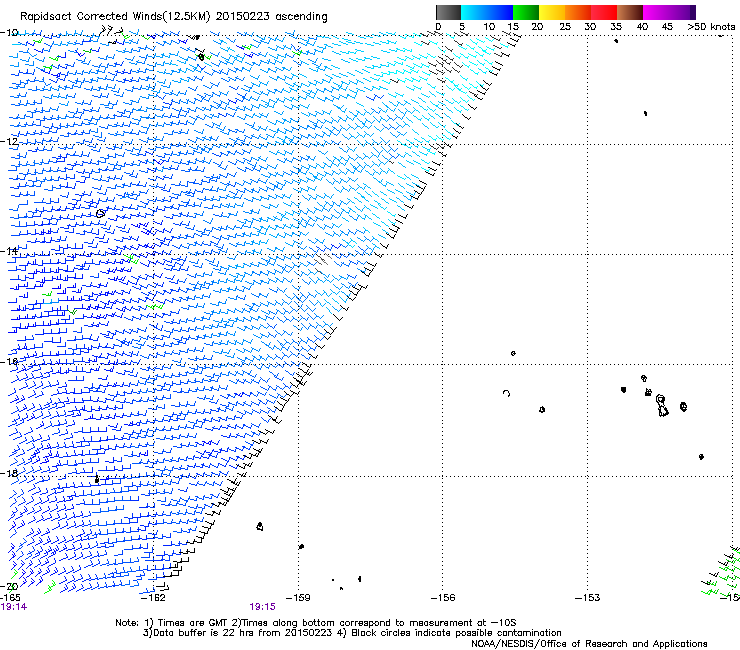Image resolution: width=740 pixels, height=650 pixels.
Task: Click the '-156' longitude axis label
Action: [x=443, y=598]
